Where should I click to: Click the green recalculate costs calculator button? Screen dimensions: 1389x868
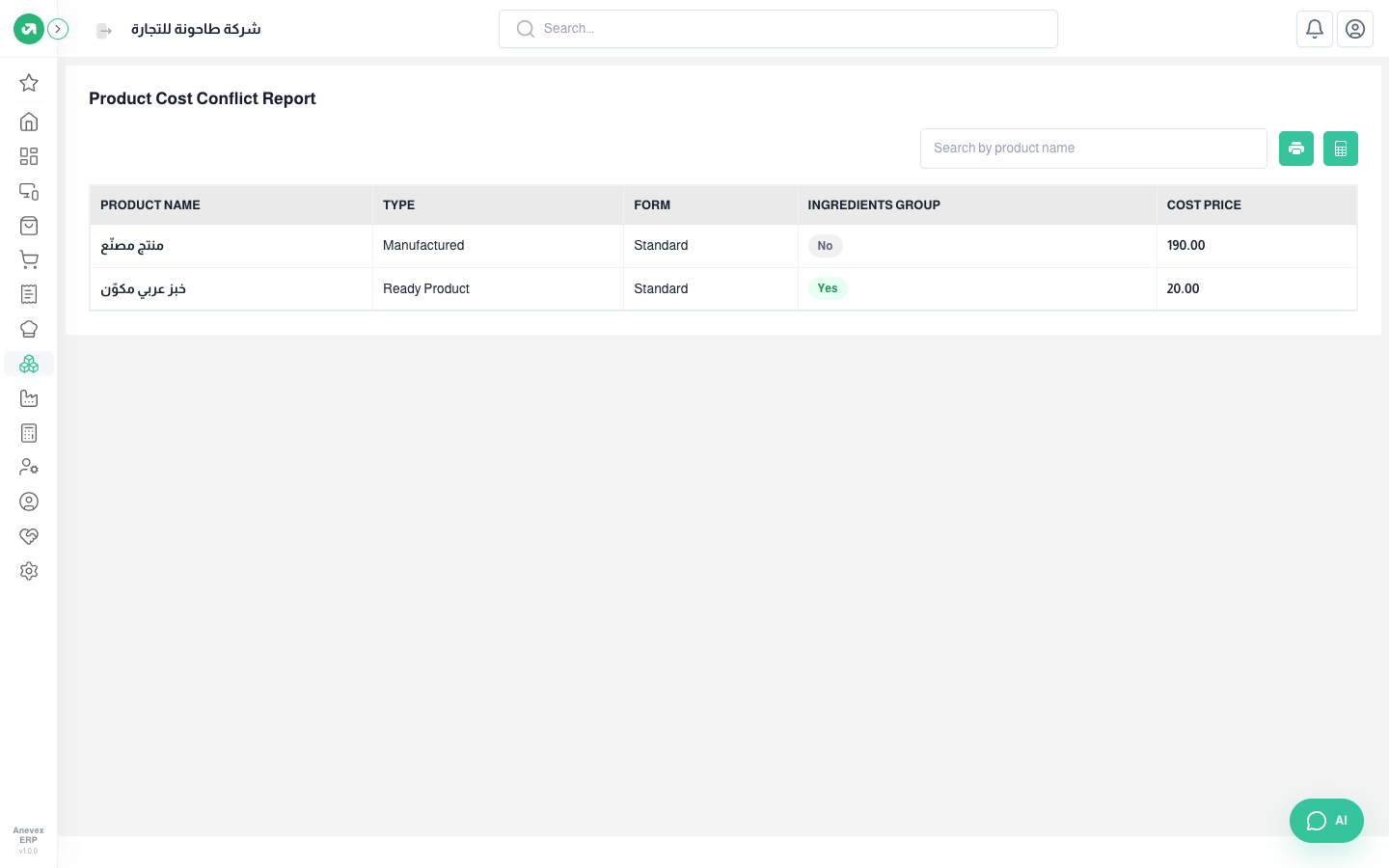[1341, 149]
